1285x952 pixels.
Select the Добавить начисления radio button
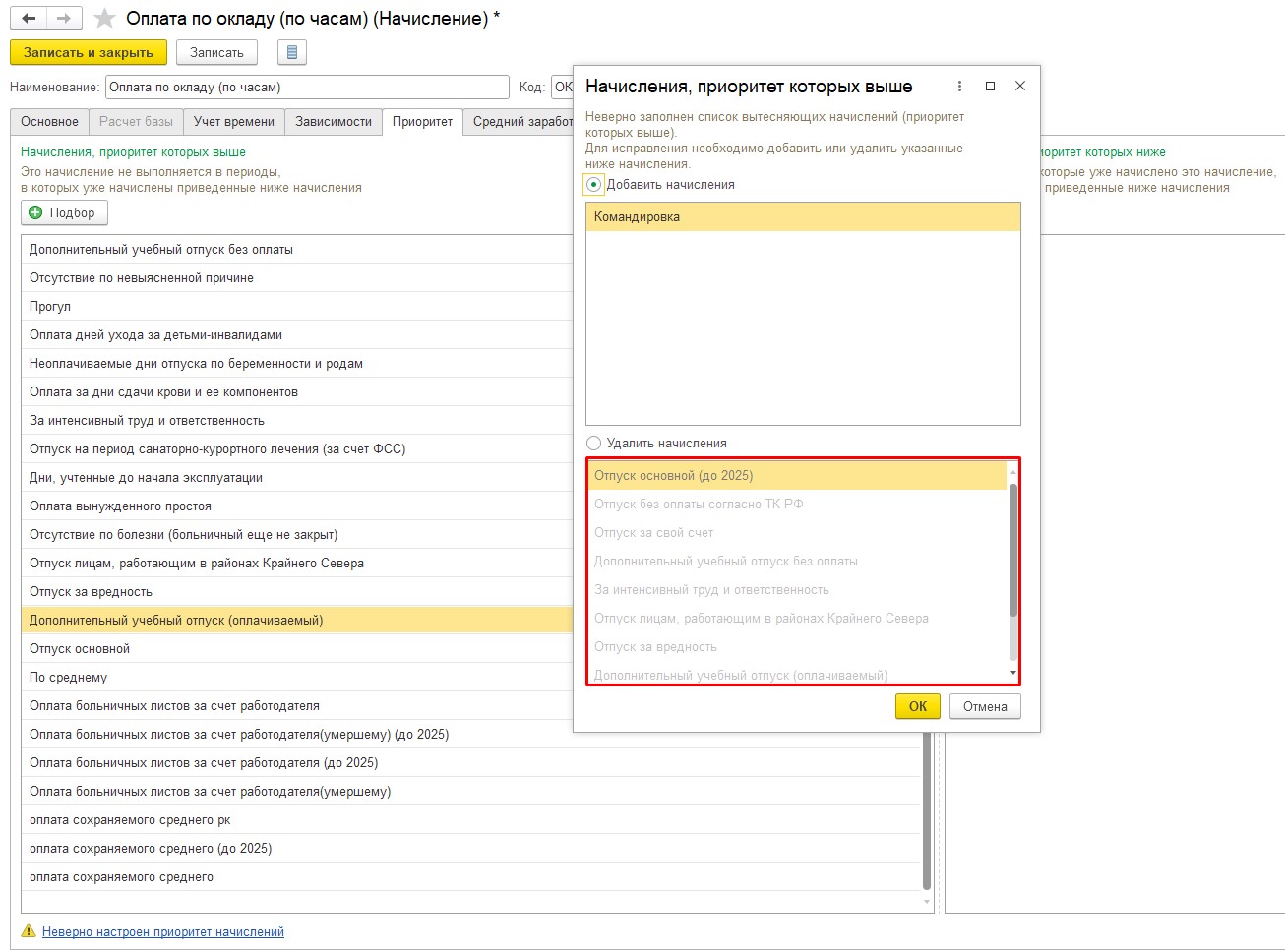[593, 185]
